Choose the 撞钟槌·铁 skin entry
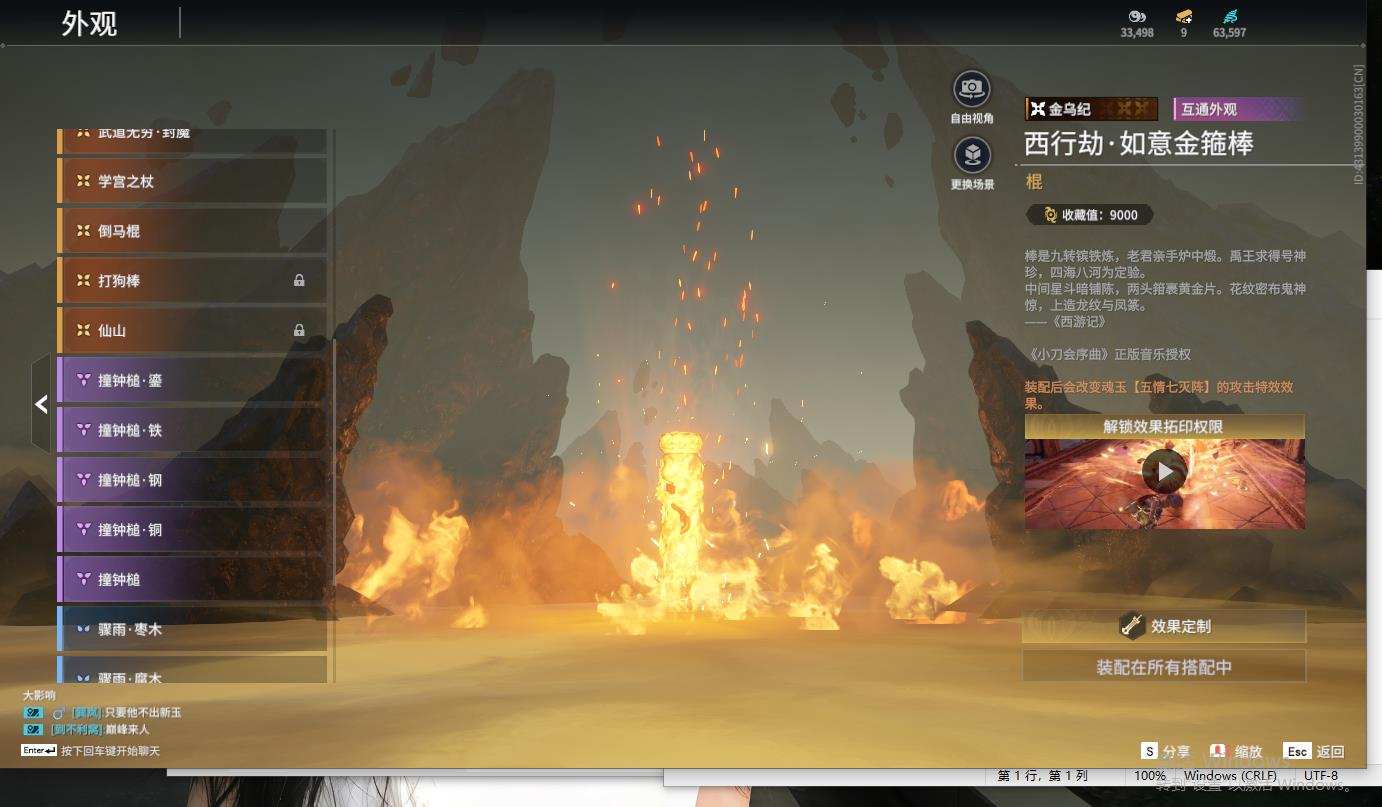 point(193,430)
